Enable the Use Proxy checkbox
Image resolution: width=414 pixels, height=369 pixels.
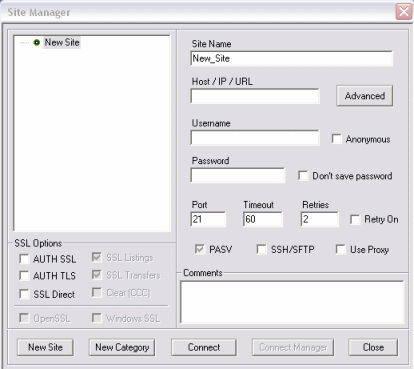tap(341, 249)
